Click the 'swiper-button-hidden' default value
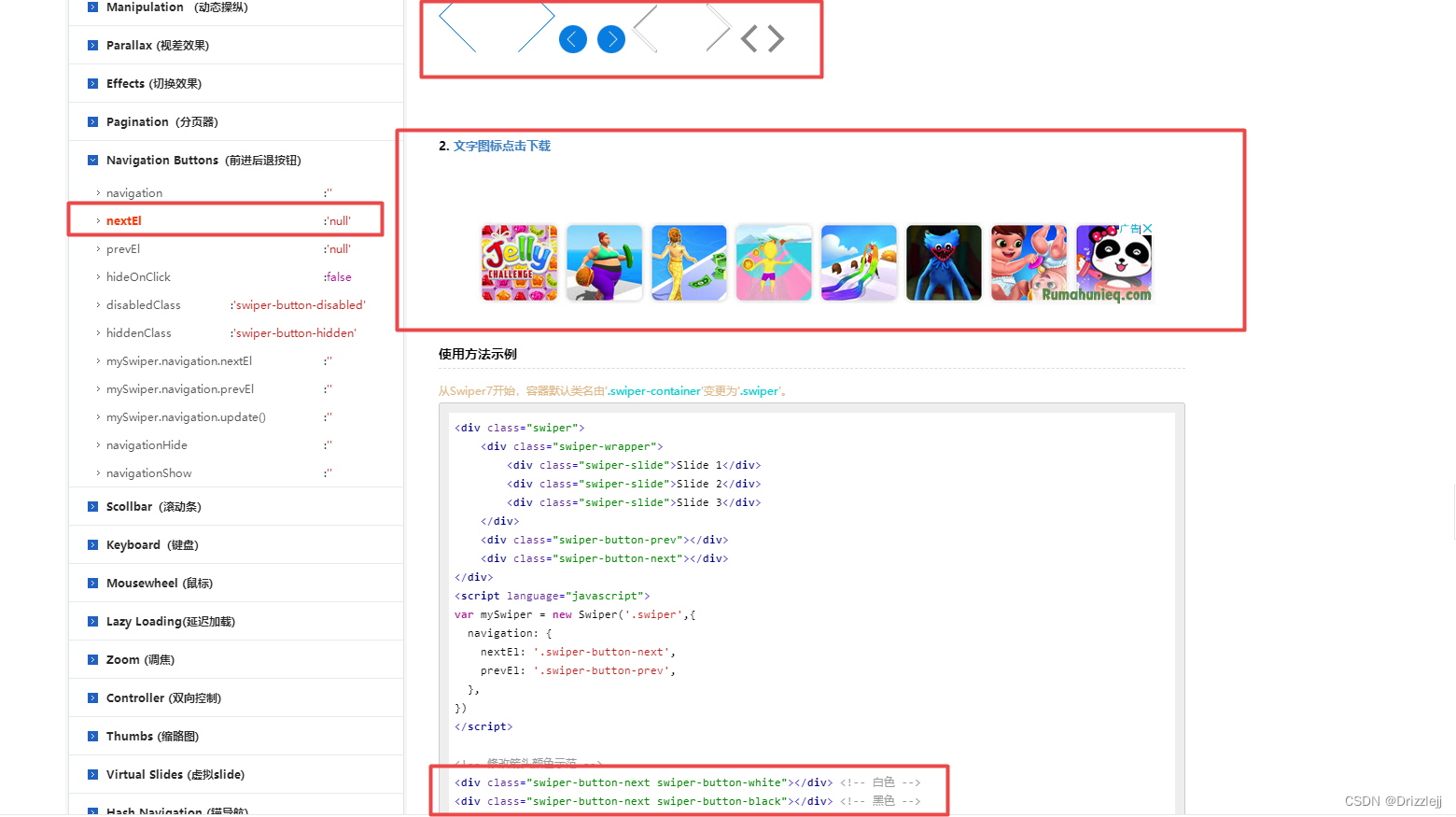The image size is (1456, 817). point(293,333)
